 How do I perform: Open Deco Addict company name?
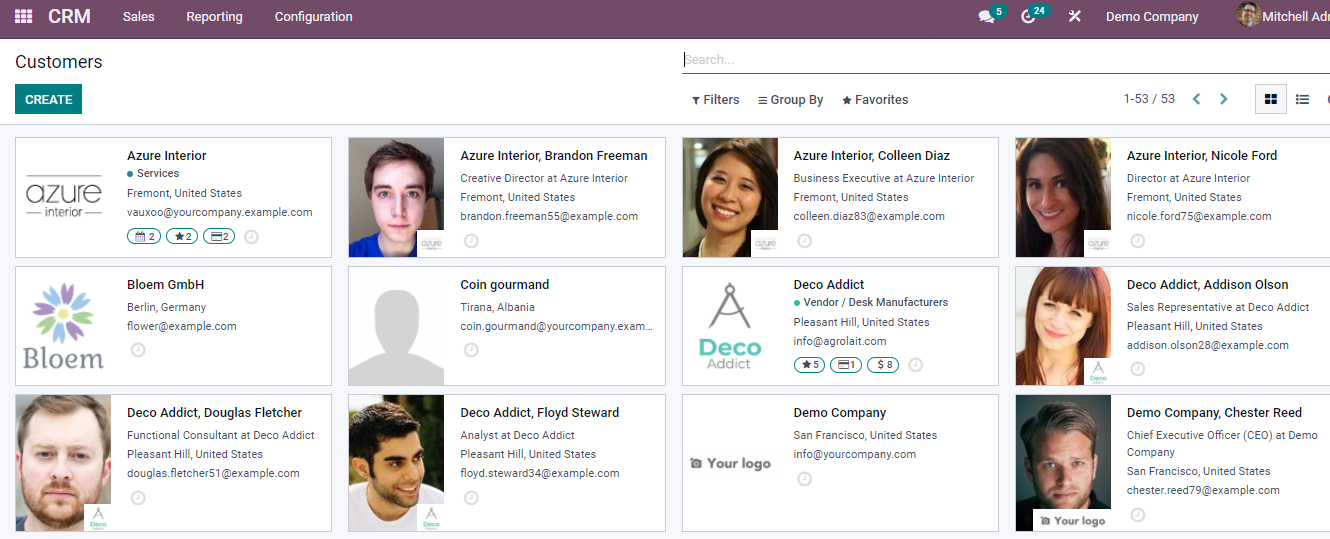pos(829,285)
